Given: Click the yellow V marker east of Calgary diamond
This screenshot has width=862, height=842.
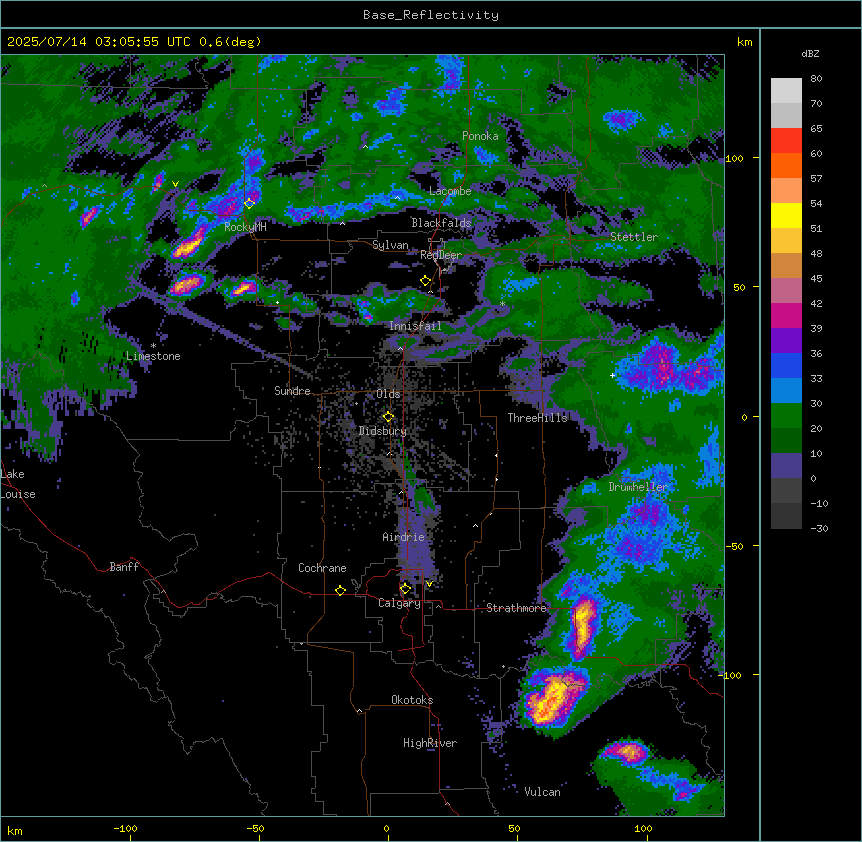Looking at the screenshot, I should 429,584.
